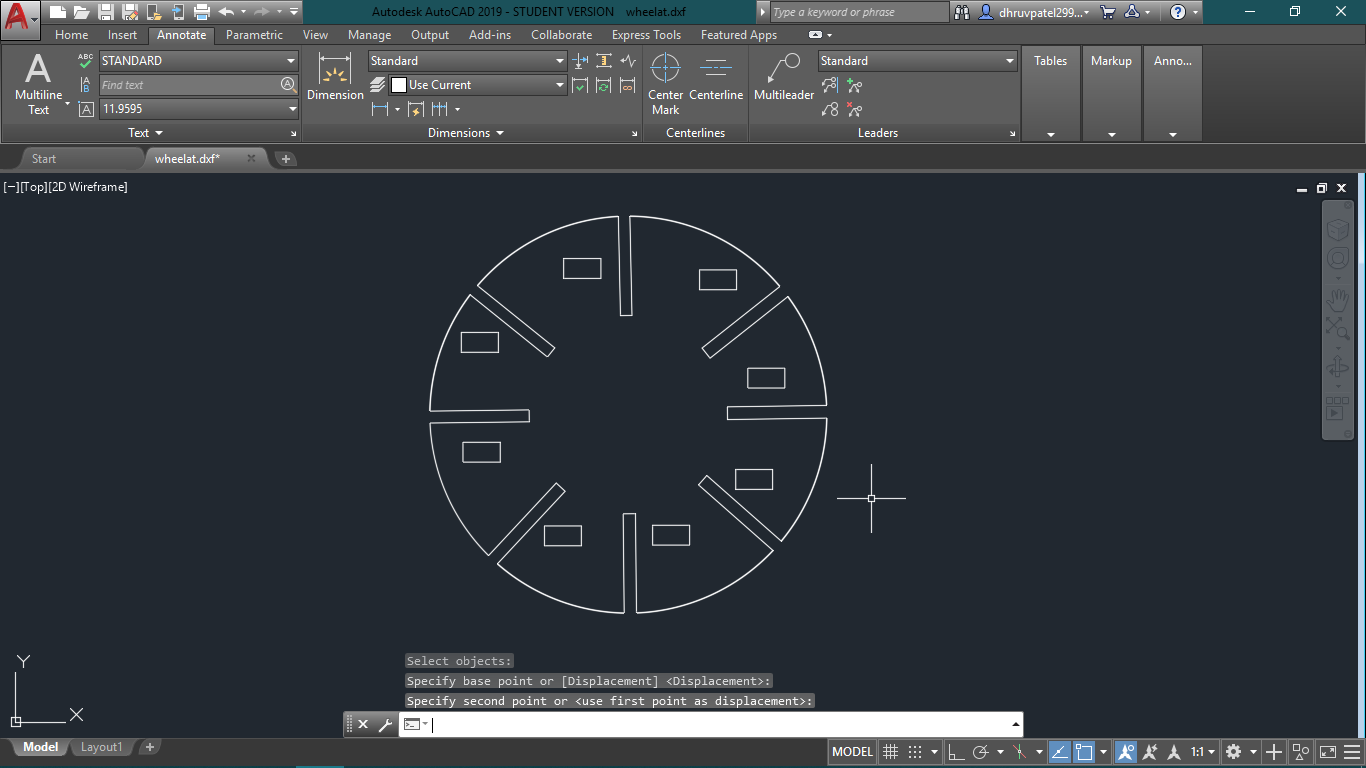
Task: Switch to the Express Tools tab
Action: pos(646,35)
